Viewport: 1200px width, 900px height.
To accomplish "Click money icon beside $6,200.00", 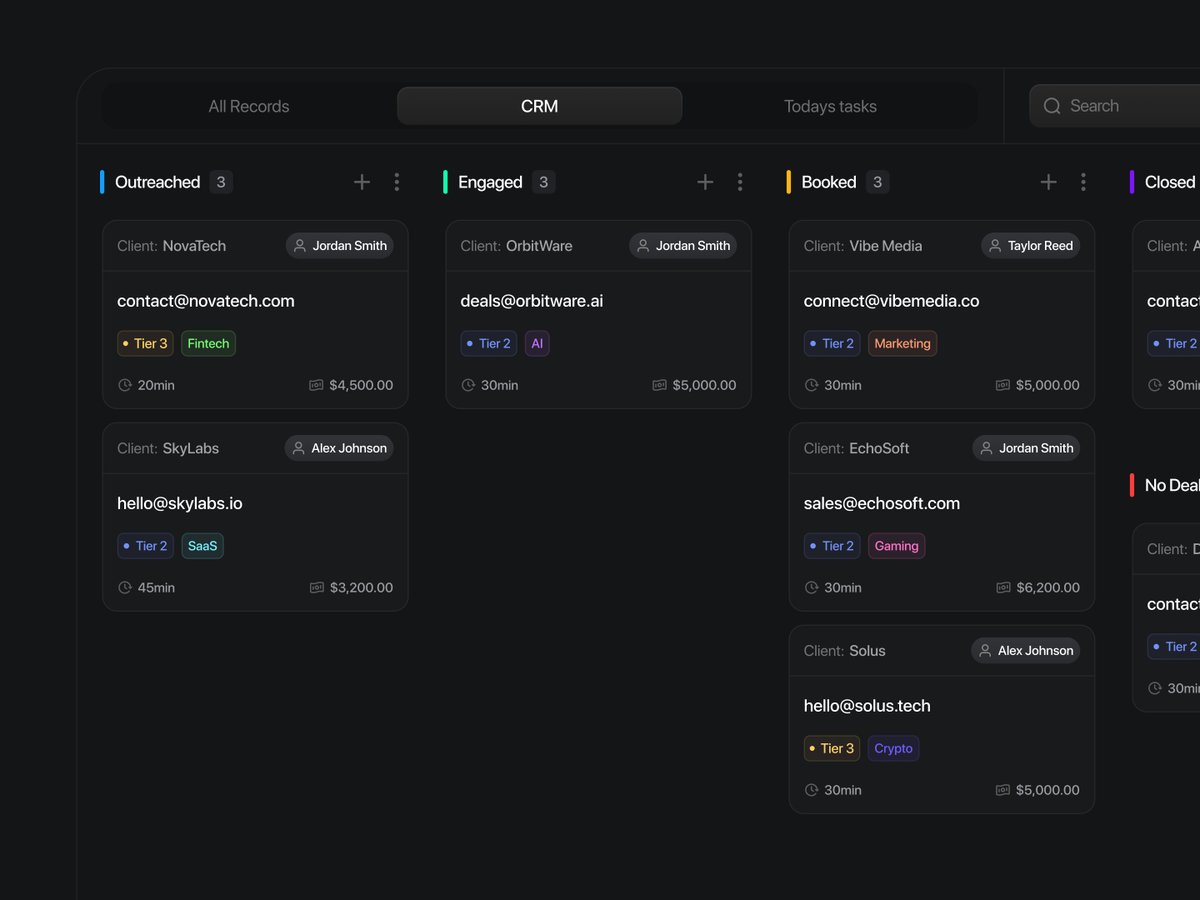I will (x=1003, y=588).
